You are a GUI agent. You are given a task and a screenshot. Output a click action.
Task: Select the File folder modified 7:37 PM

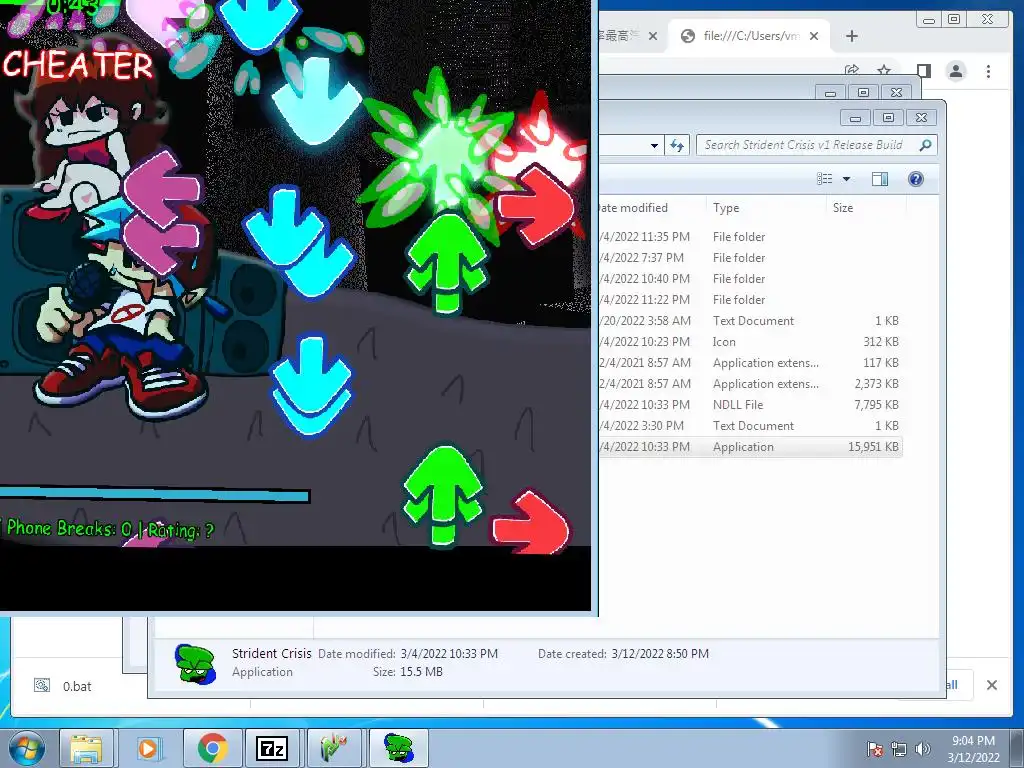point(750,258)
